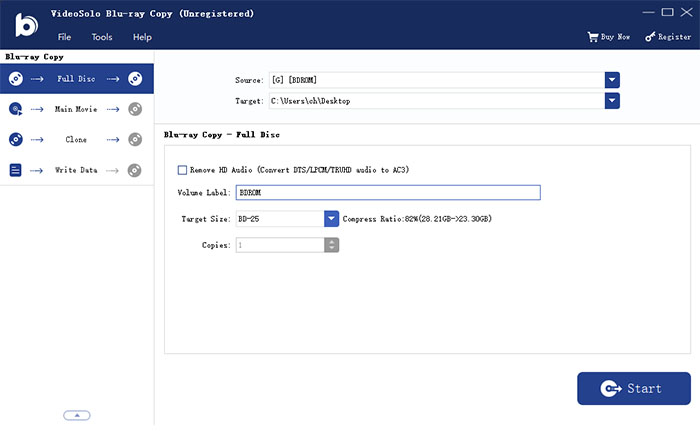Image resolution: width=700 pixels, height=432 pixels.
Task: Collapse the sidebar bottom arrow toggle
Action: (77, 415)
